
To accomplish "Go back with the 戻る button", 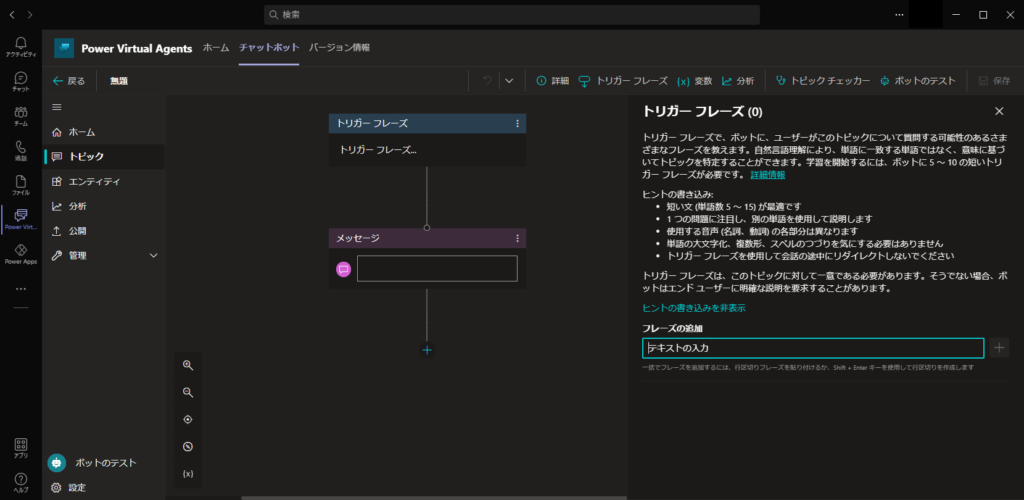I will (69, 81).
